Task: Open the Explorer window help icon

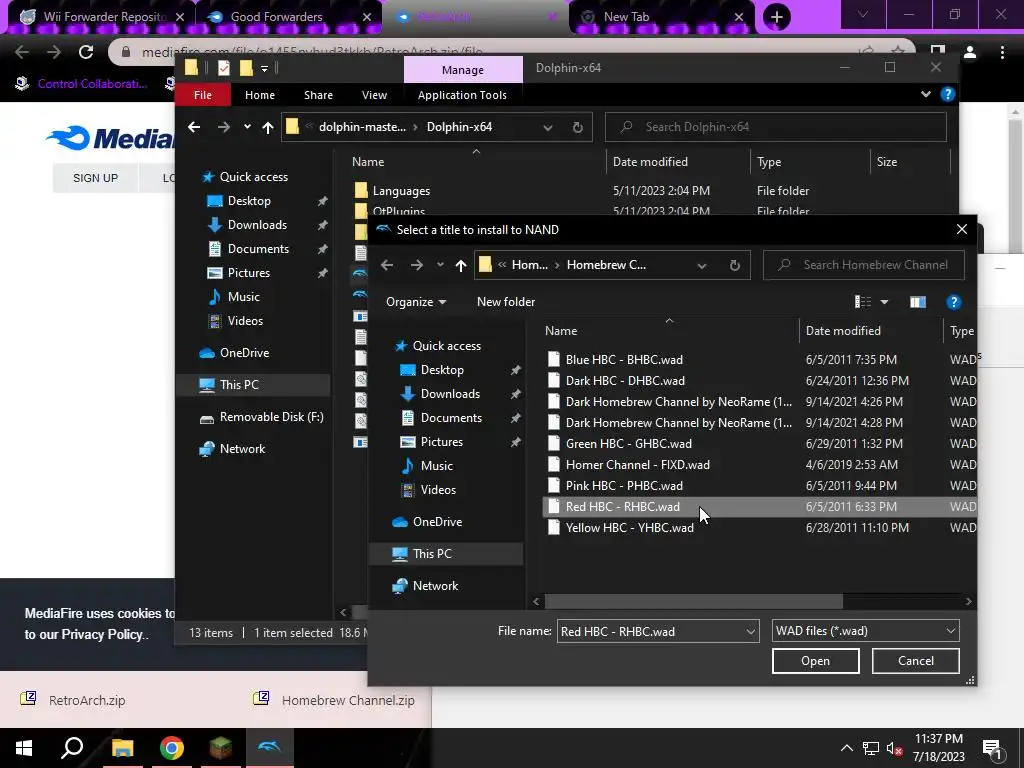Action: coord(948,95)
